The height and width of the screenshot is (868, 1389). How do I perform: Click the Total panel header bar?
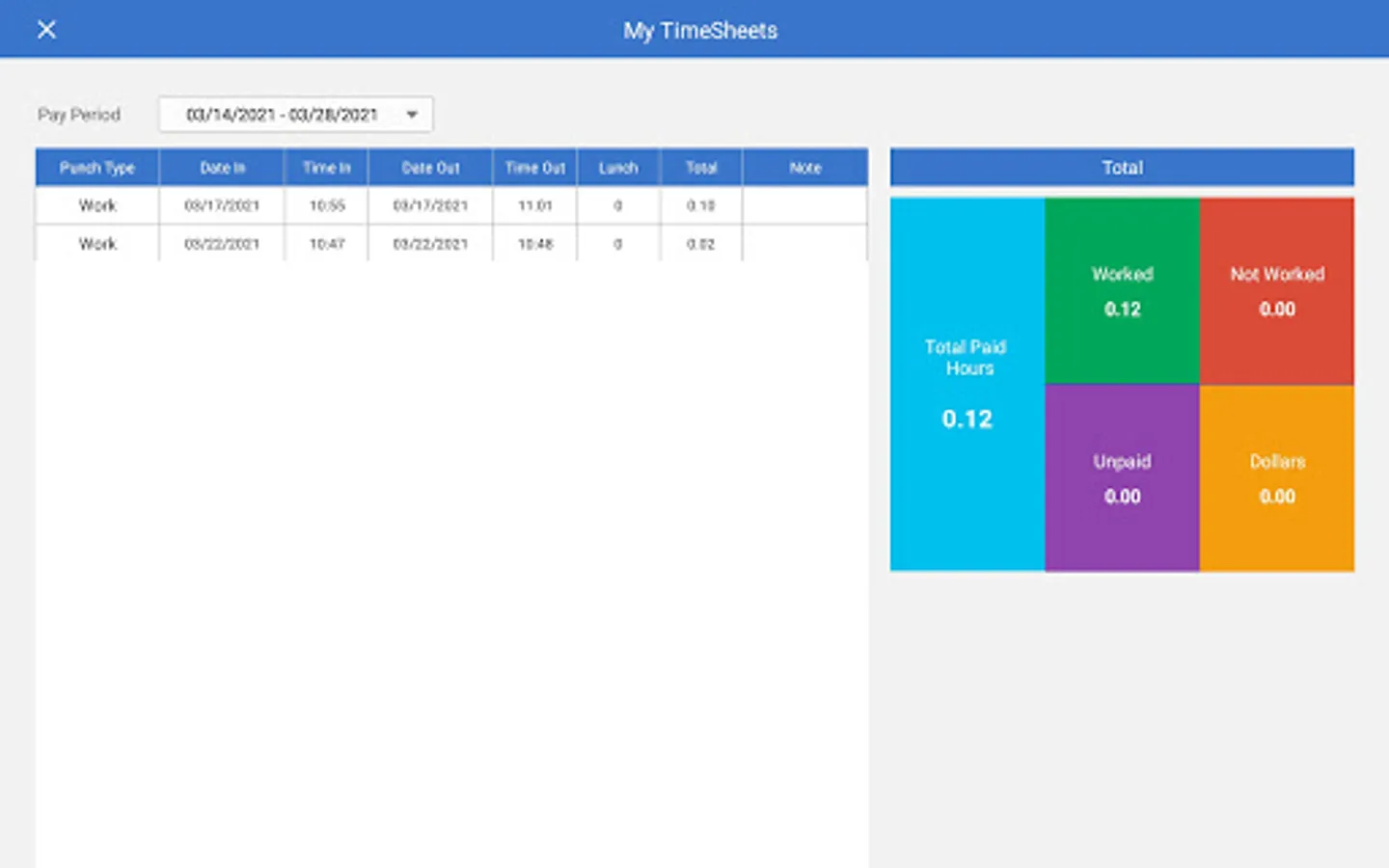pyautogui.click(x=1122, y=167)
